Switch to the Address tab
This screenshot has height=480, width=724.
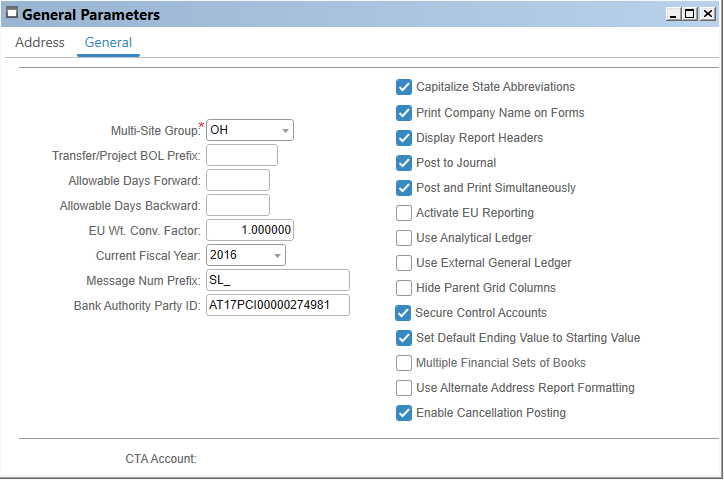click(x=40, y=43)
